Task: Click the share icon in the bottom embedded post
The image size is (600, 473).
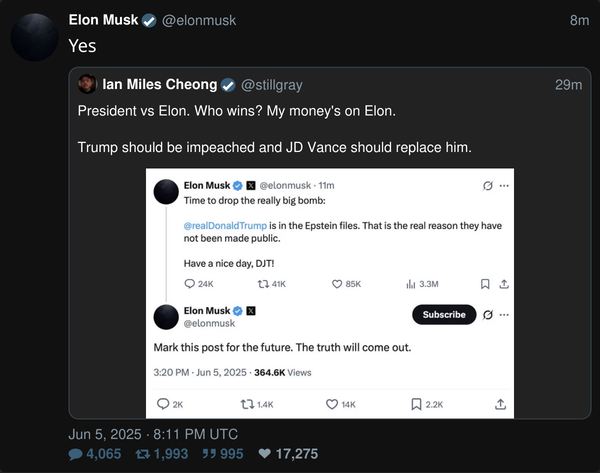Action: coord(500,404)
